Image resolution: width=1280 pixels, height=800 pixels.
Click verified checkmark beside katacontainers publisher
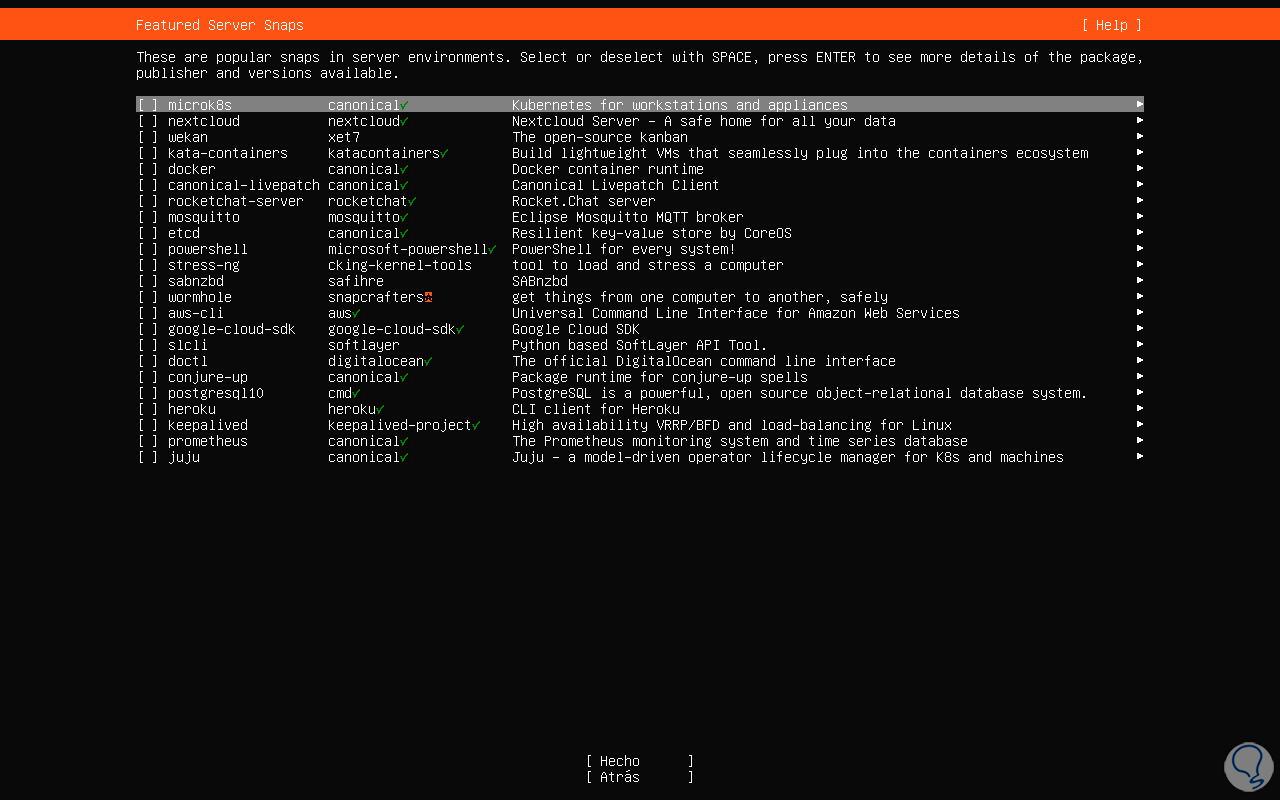(444, 153)
